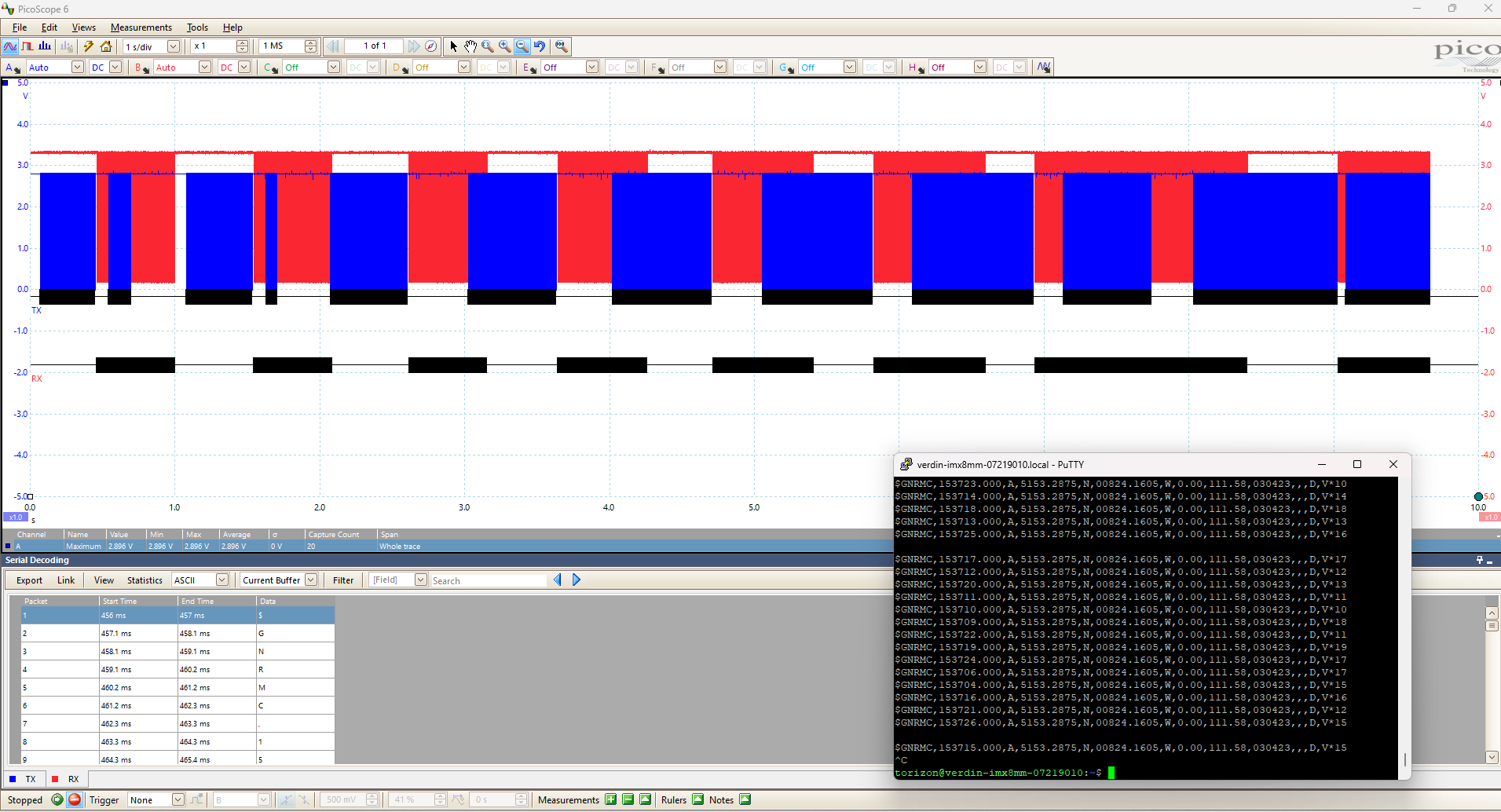
Task: Go to next decoded packet arrow
Action: coord(577,580)
